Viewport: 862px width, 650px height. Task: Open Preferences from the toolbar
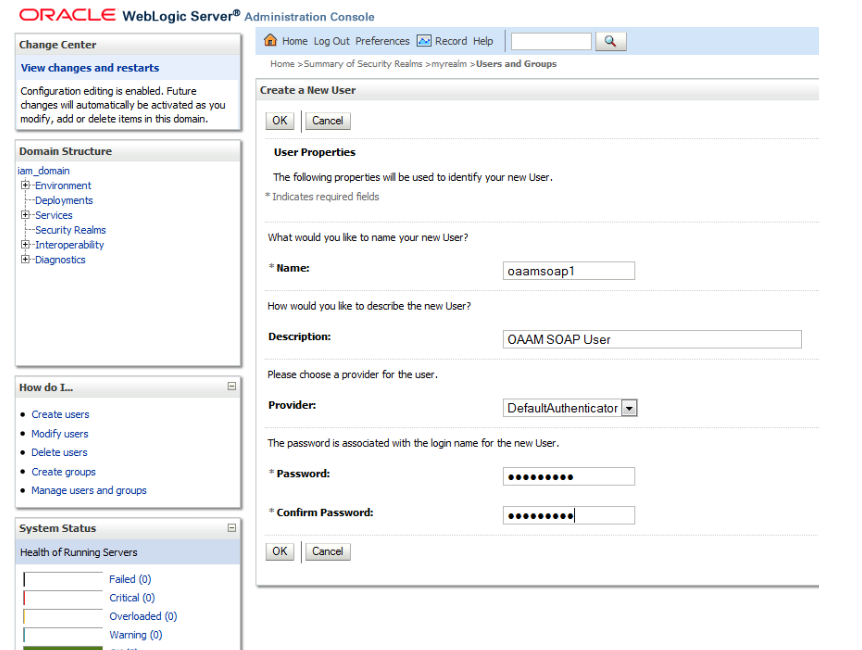coord(382,41)
